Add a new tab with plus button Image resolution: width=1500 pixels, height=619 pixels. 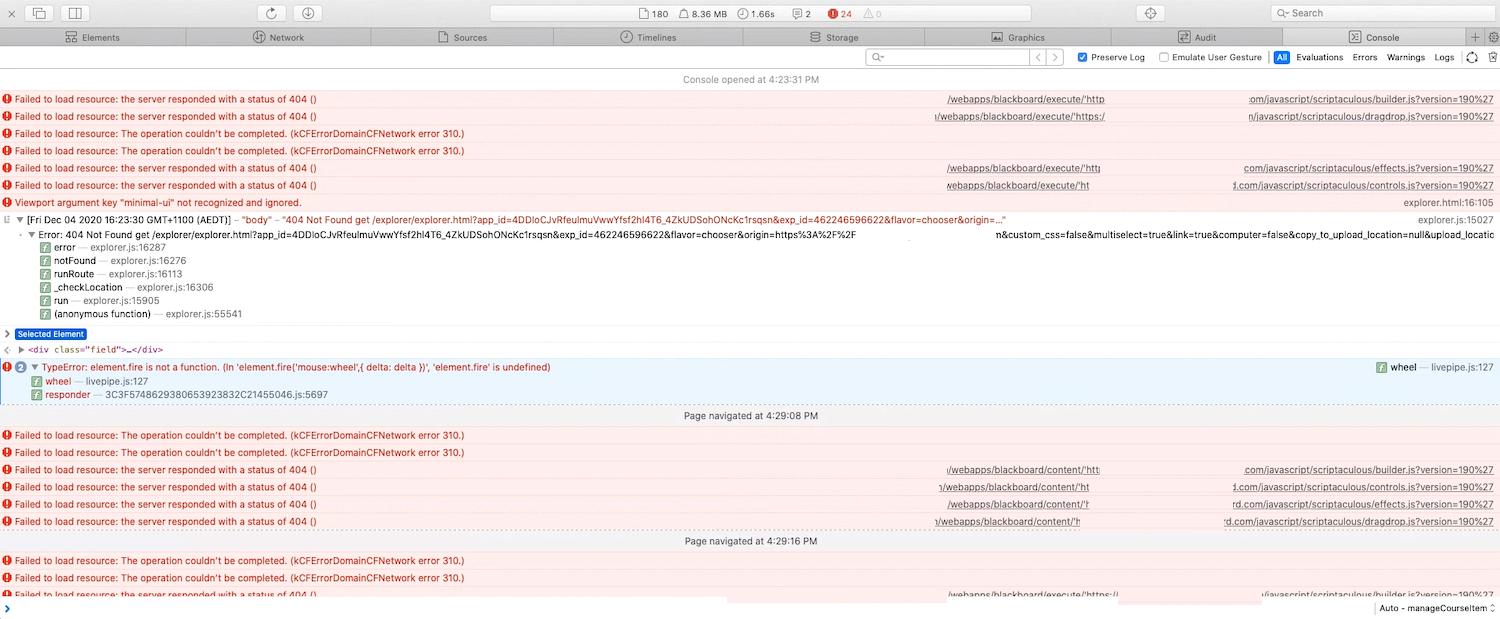point(1475,37)
